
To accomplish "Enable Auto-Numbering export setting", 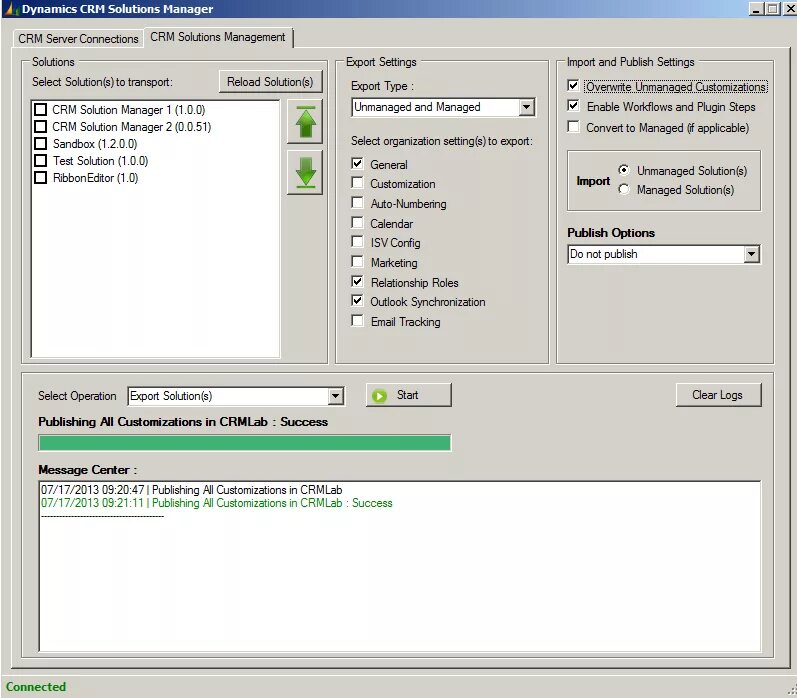I will pyautogui.click(x=357, y=203).
